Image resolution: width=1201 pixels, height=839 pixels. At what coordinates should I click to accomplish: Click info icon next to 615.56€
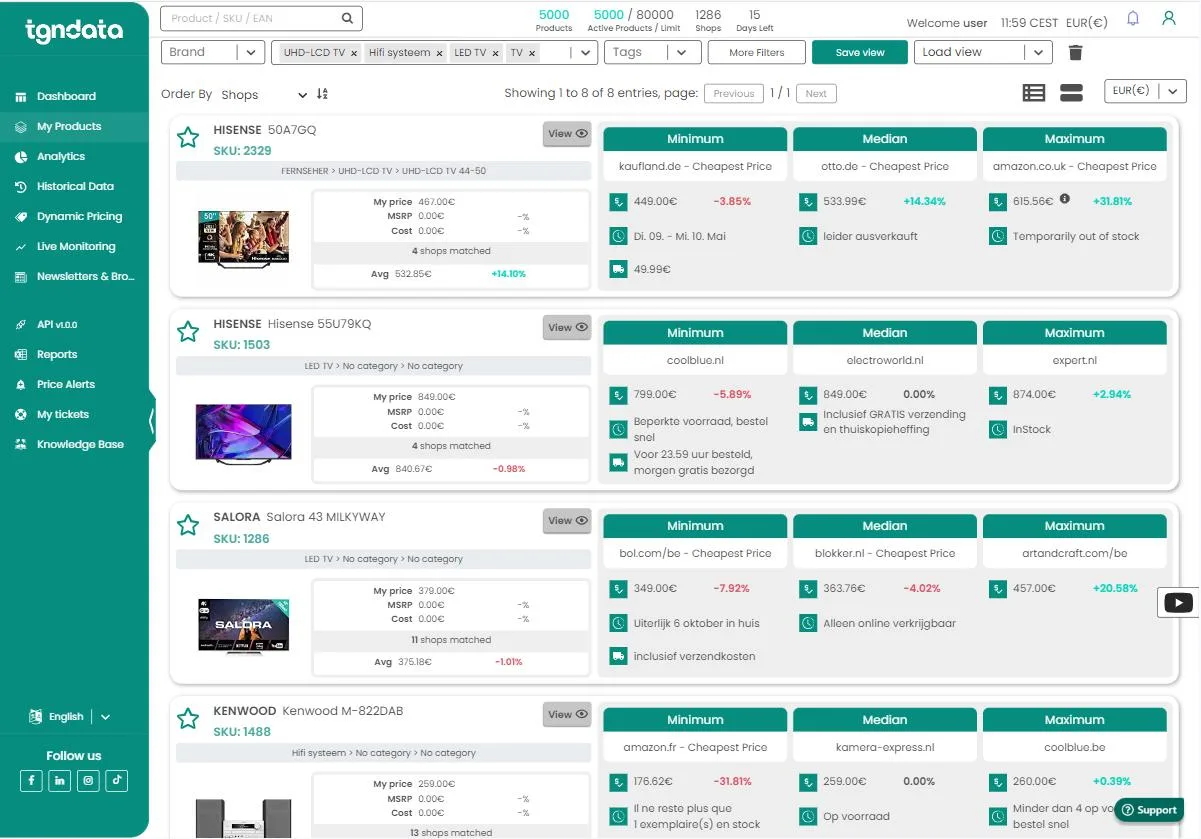(x=1064, y=199)
